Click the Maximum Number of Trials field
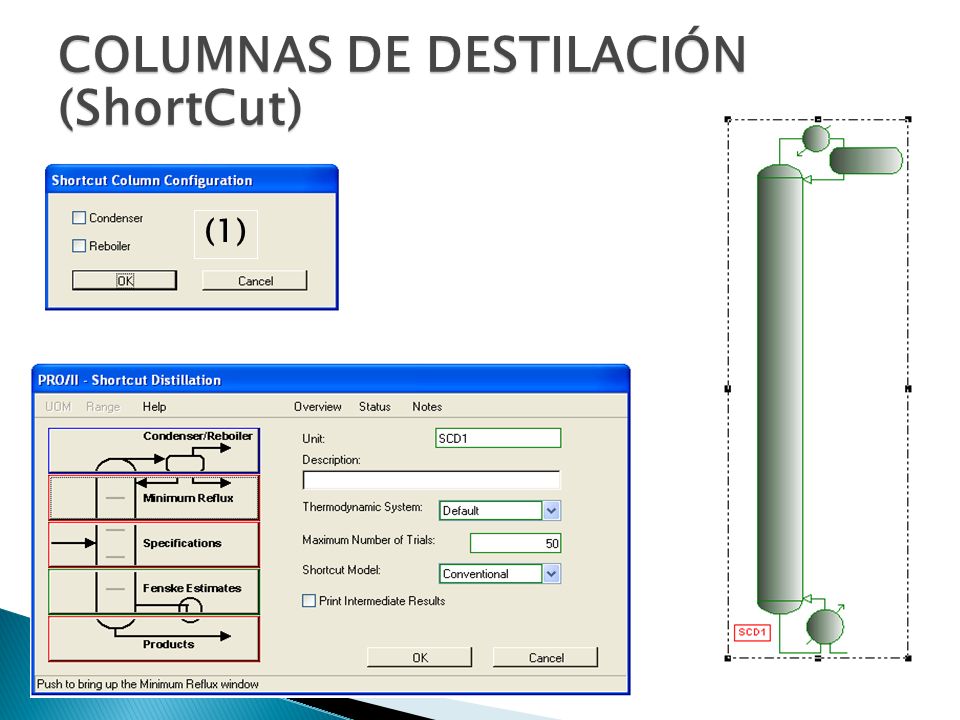Viewport: 960px width, 720px height. tap(515, 543)
